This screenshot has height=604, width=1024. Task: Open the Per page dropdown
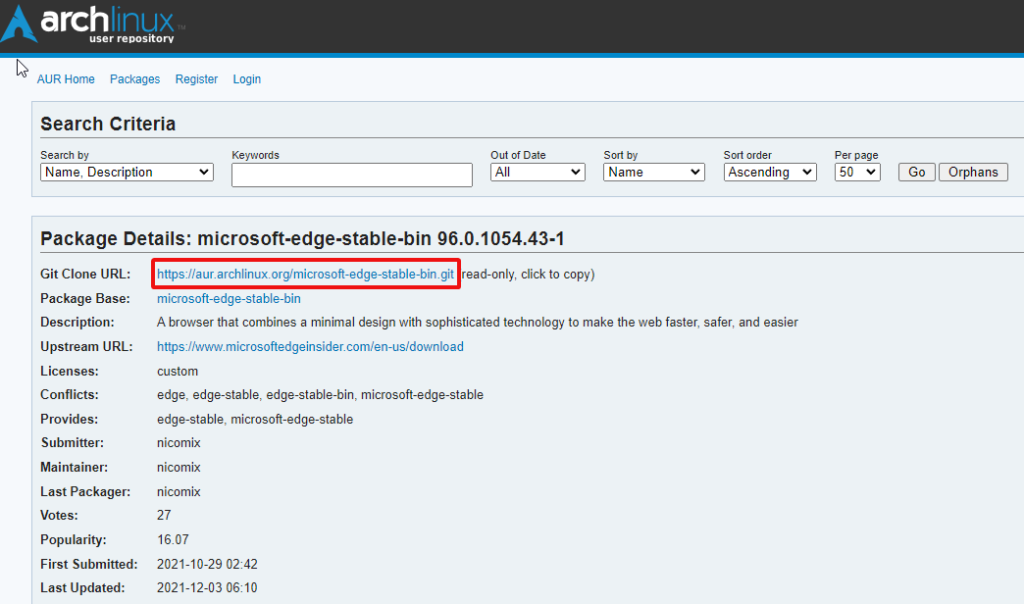[856, 172]
